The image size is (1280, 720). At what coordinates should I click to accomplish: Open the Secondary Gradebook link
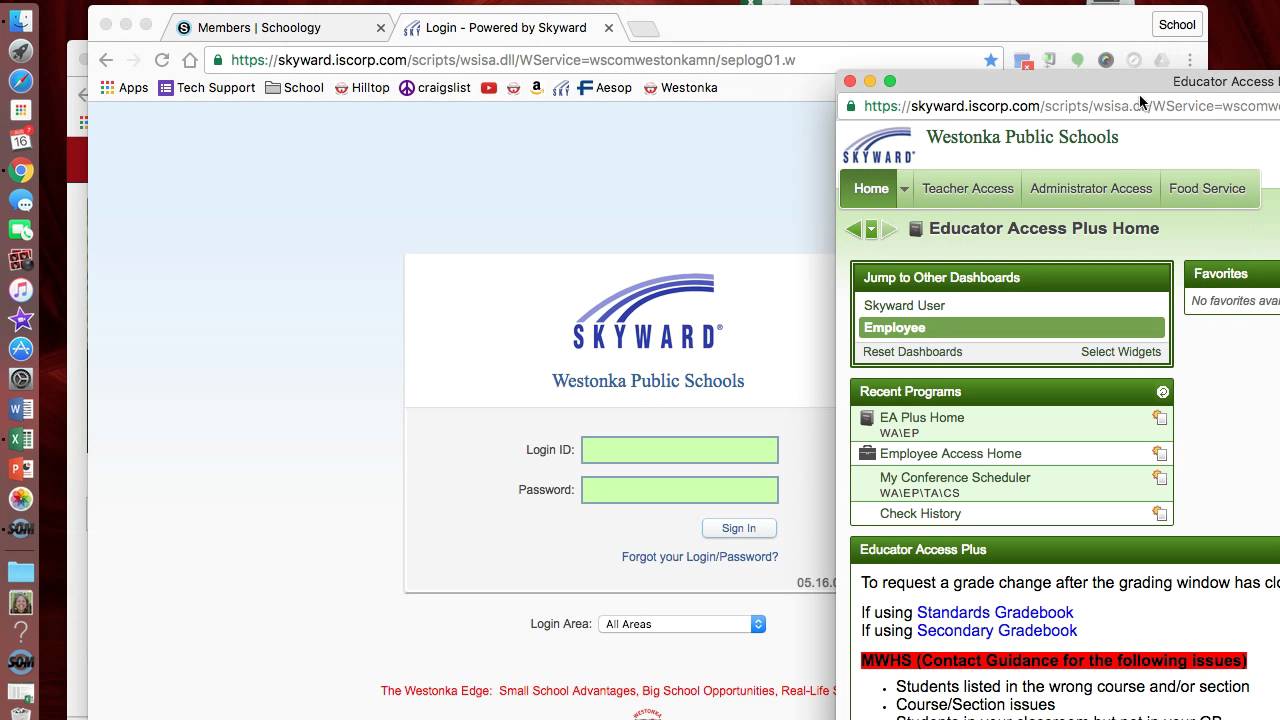pos(997,631)
